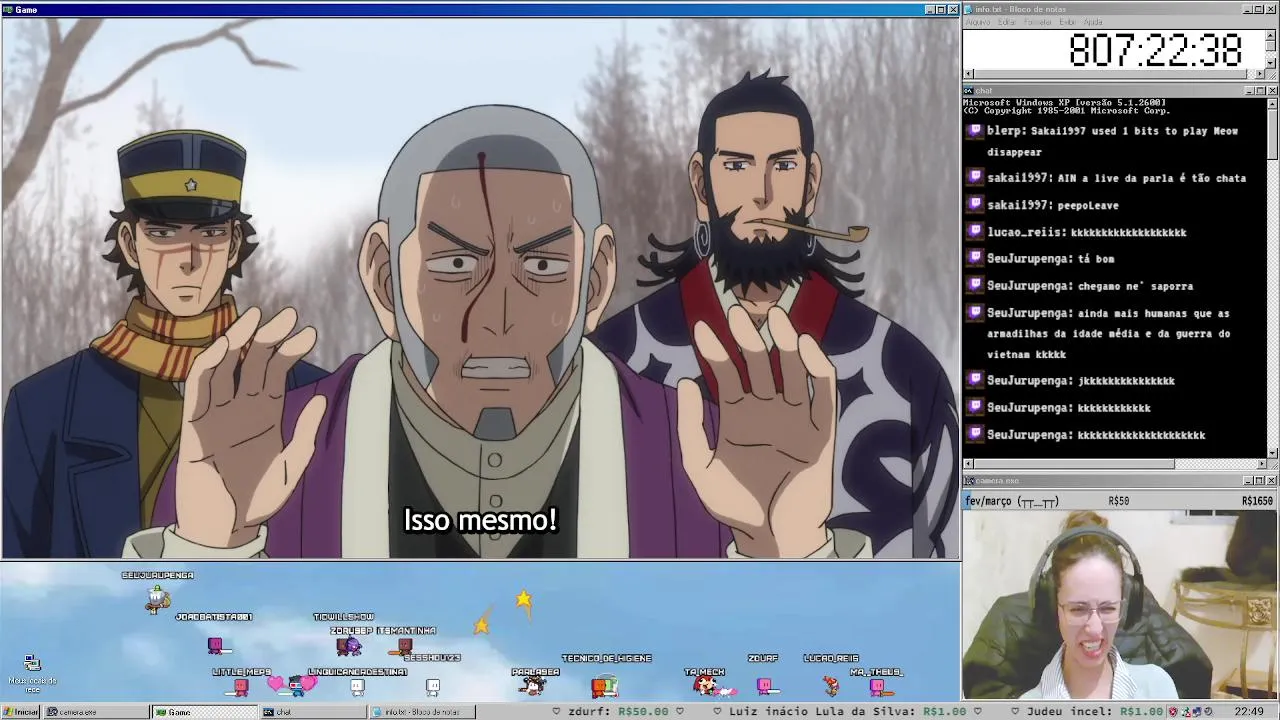
Task: Click the Notepad vertical scroll up arrow
Action: [x=1271, y=35]
